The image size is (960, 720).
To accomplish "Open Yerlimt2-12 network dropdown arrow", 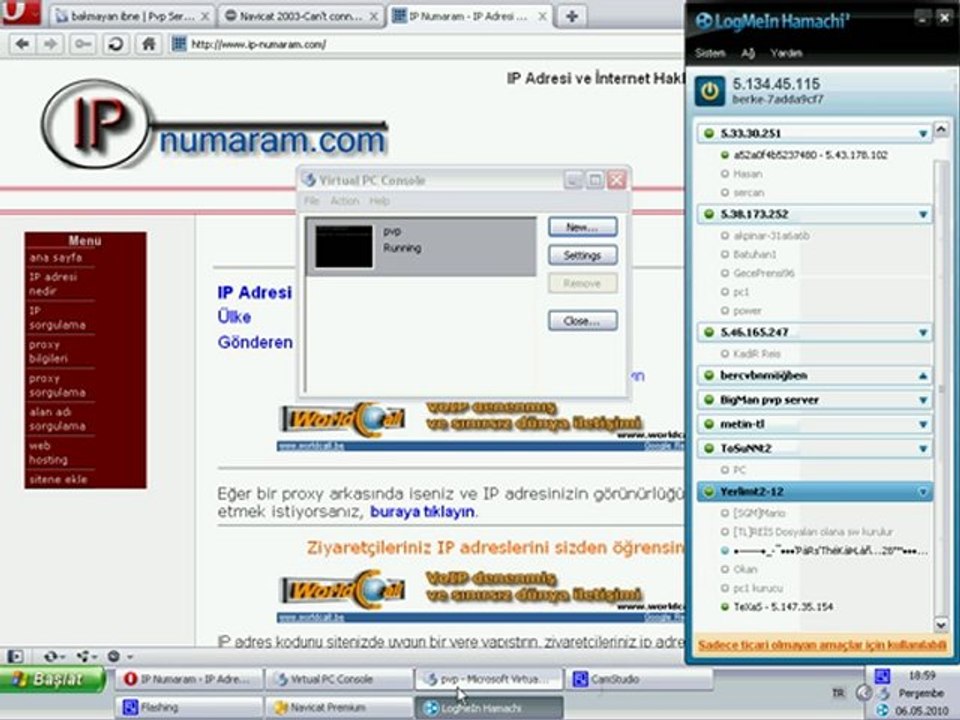I will click(923, 492).
